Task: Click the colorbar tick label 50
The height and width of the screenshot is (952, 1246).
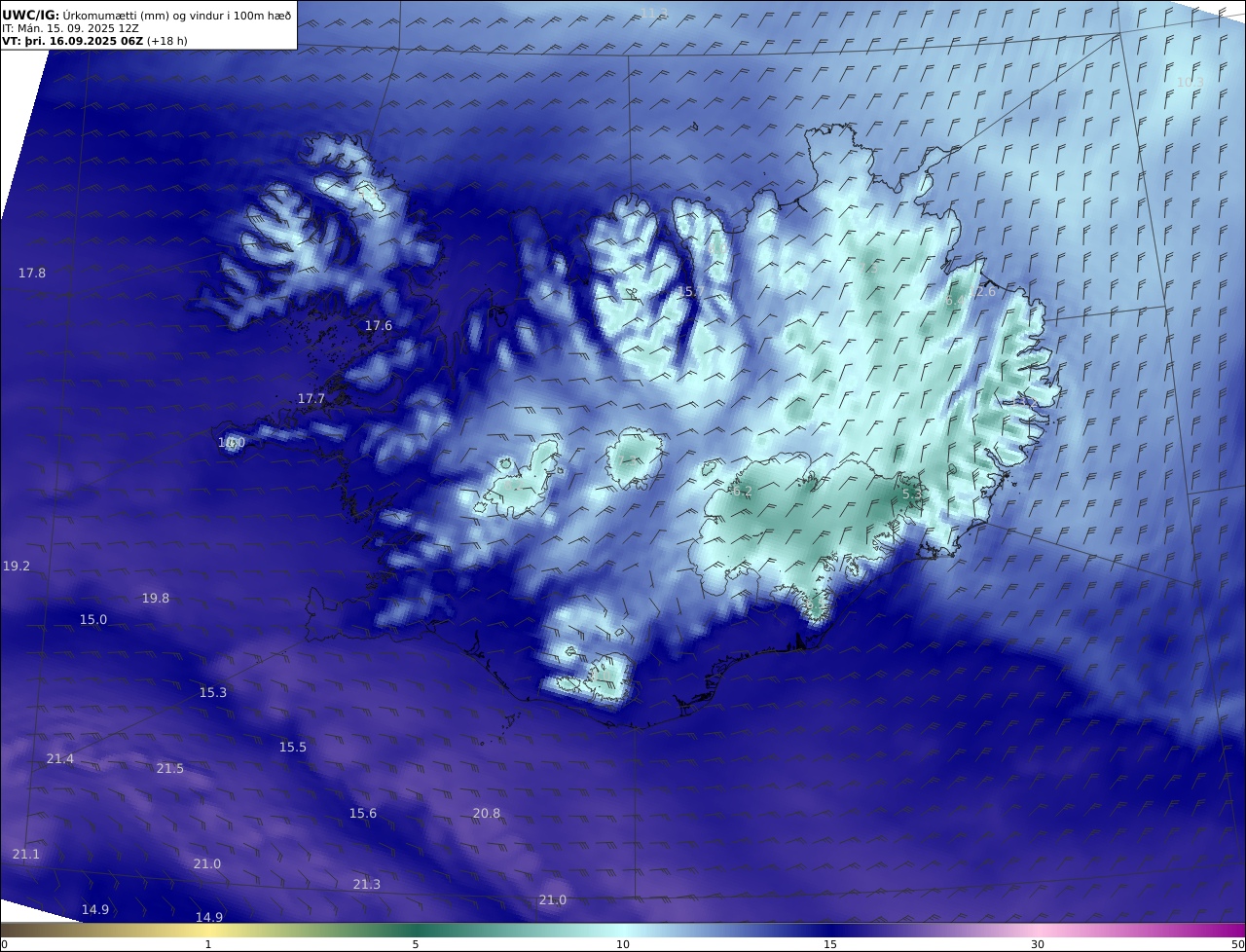Action: coord(1238,944)
